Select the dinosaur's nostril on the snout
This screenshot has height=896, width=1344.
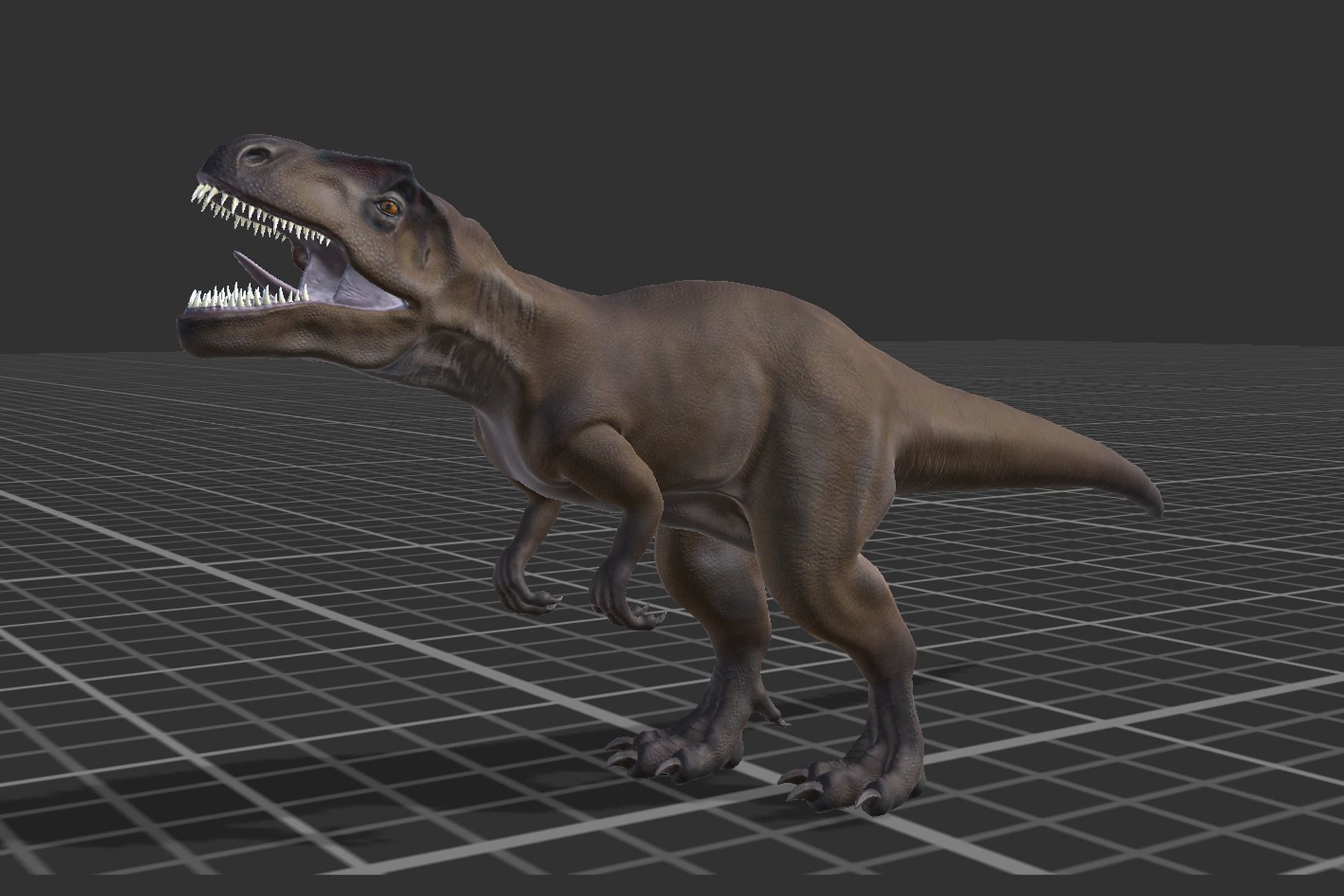click(x=256, y=156)
